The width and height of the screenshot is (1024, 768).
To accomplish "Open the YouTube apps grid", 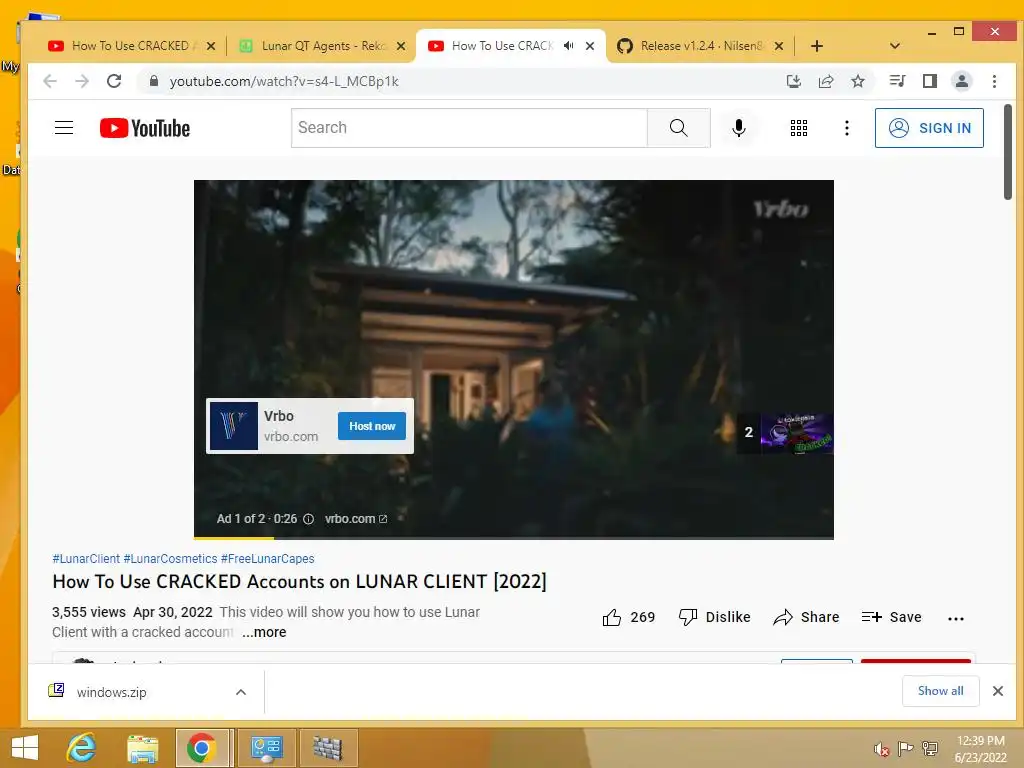I will (799, 128).
